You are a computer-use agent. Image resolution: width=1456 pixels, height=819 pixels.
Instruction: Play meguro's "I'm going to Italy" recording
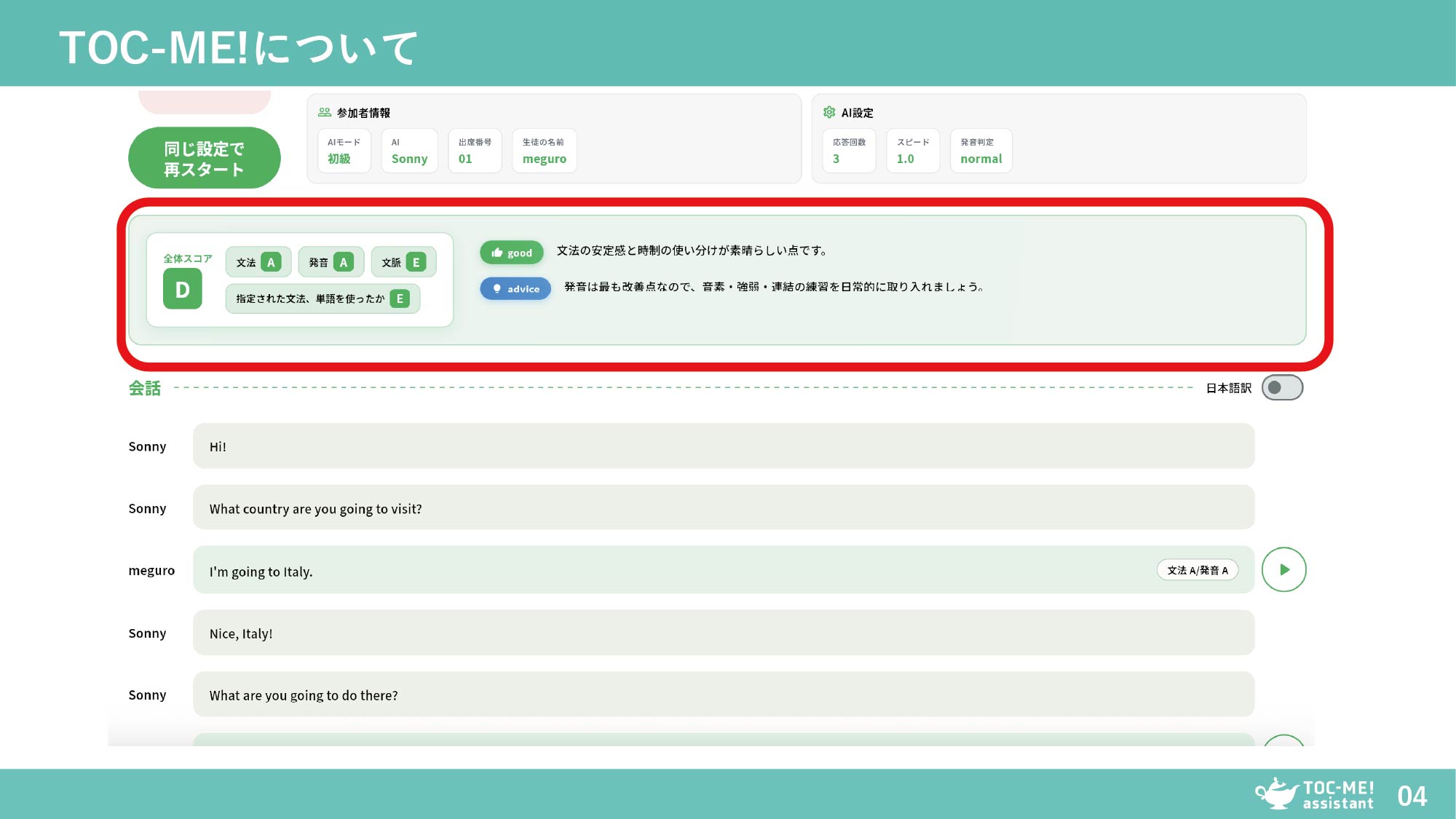(1283, 569)
